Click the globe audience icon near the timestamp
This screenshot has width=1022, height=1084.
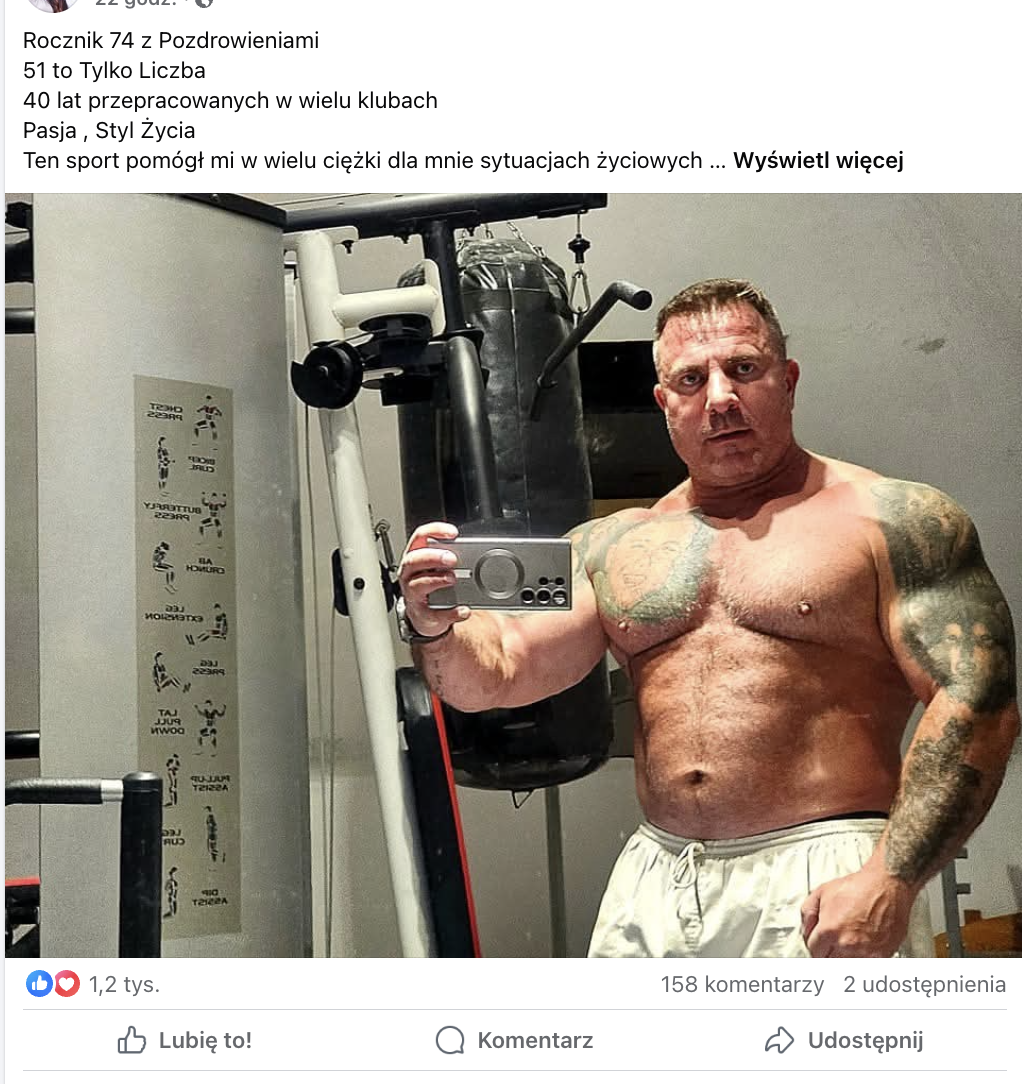(203, 3)
